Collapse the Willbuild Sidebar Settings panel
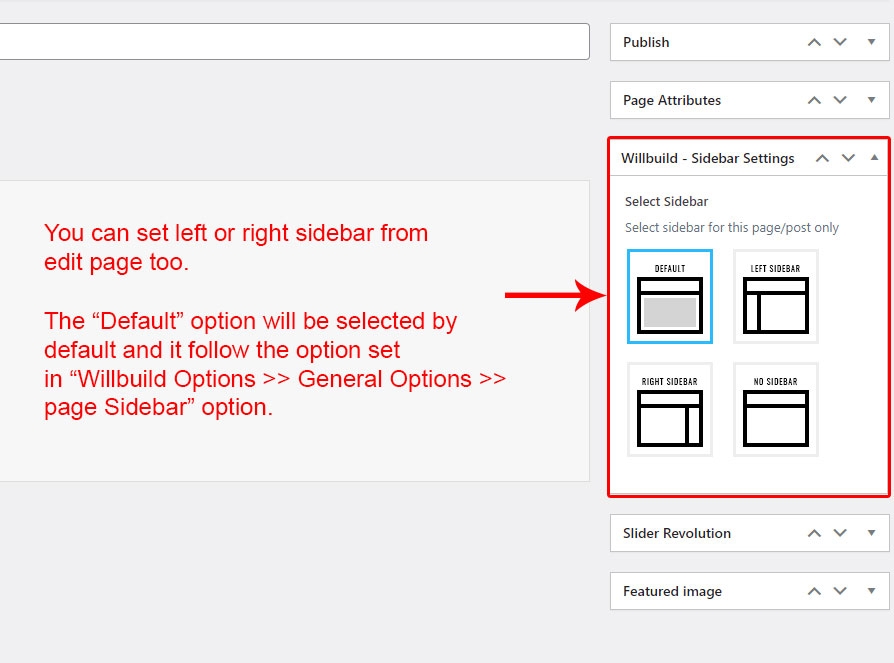894x663 pixels. point(875,158)
